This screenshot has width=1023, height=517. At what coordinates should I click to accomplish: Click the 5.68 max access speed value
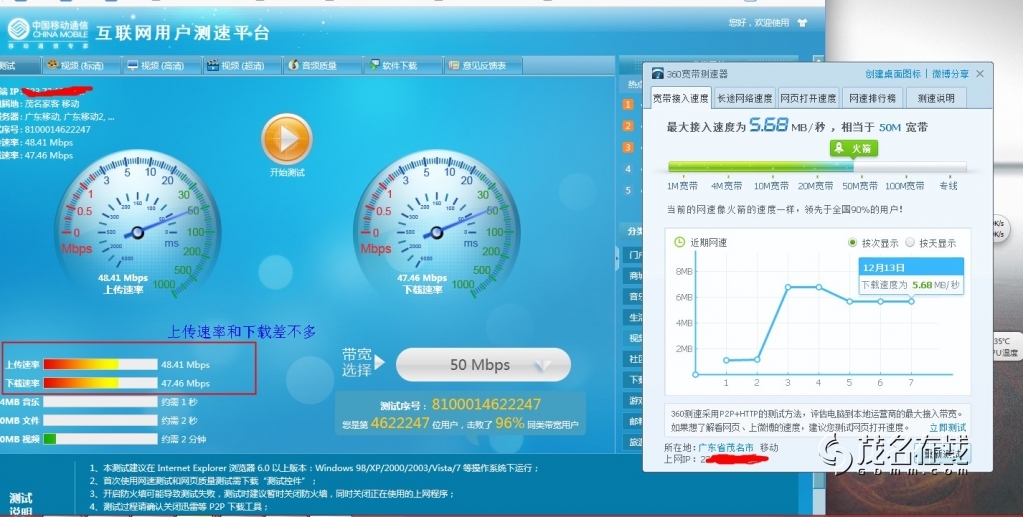point(769,124)
